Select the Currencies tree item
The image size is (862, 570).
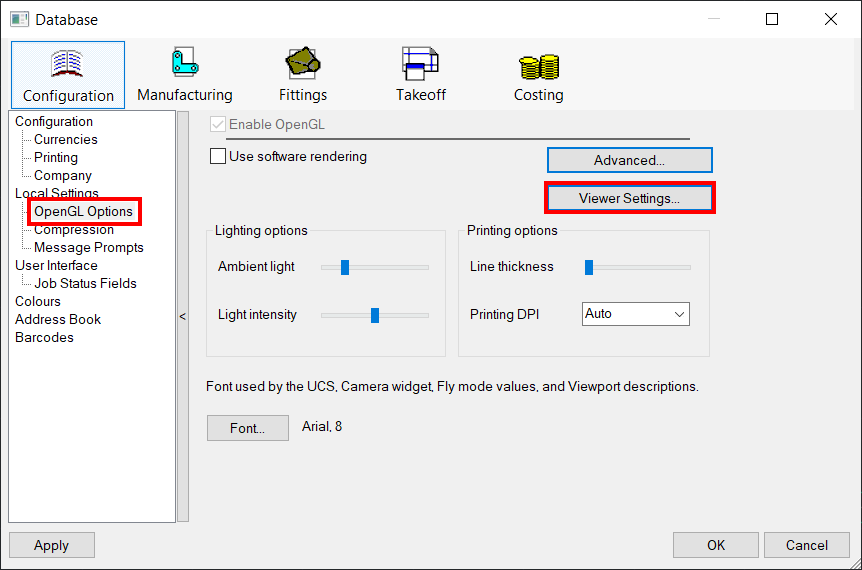(65, 139)
